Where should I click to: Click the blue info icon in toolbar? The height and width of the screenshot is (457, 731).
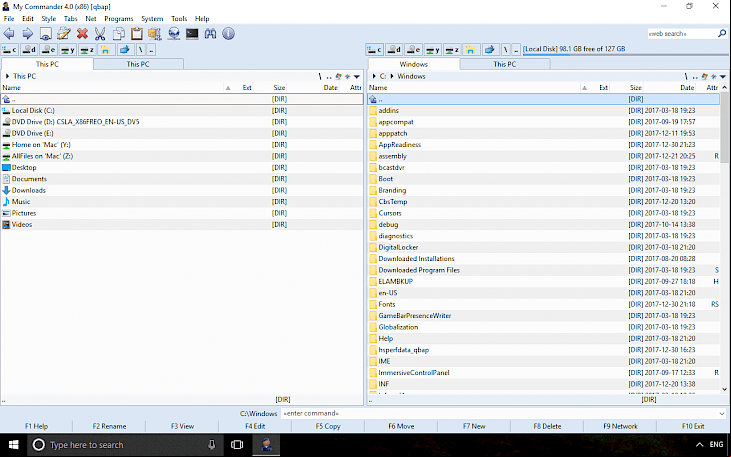pos(228,34)
